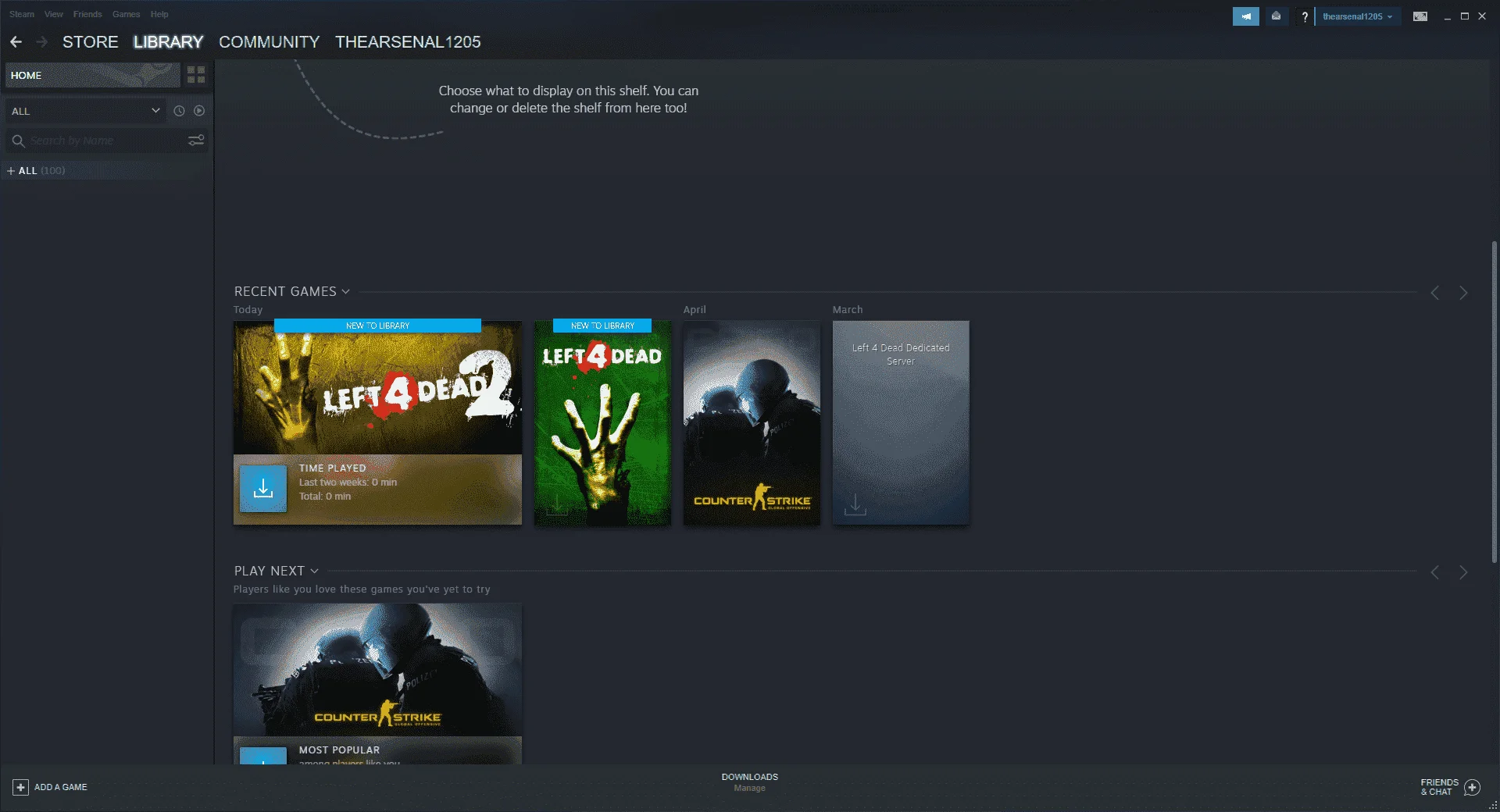
Task: Show previous Play Next shelf items
Action: pos(1435,572)
